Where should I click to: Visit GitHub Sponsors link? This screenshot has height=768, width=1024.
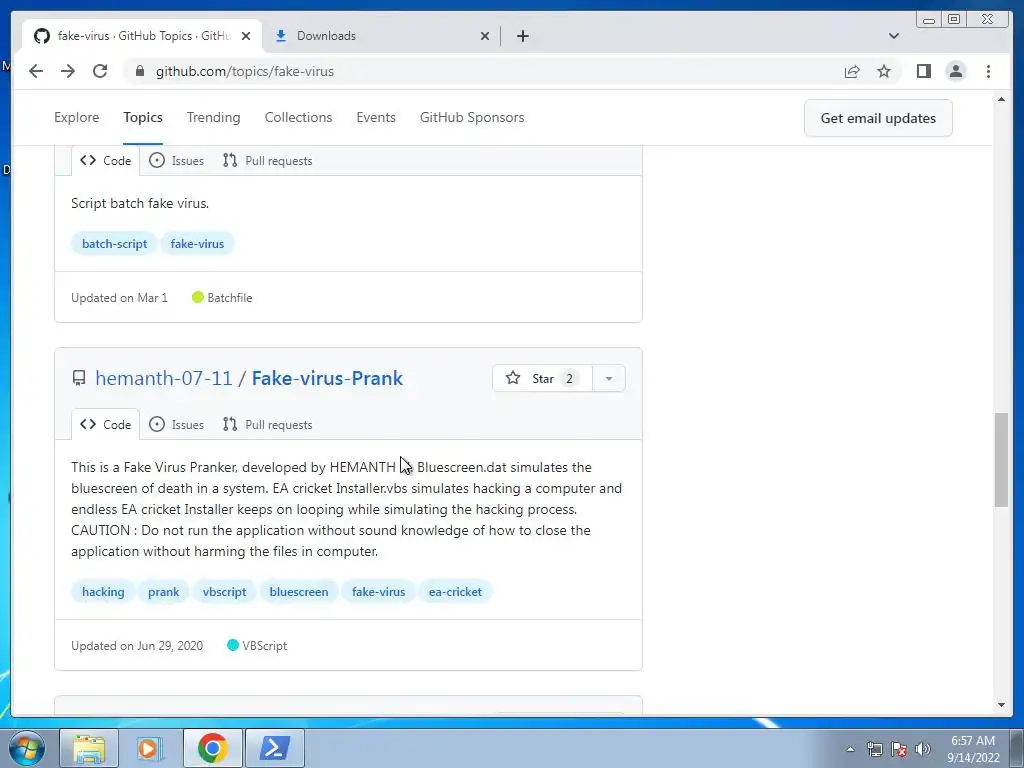click(472, 118)
